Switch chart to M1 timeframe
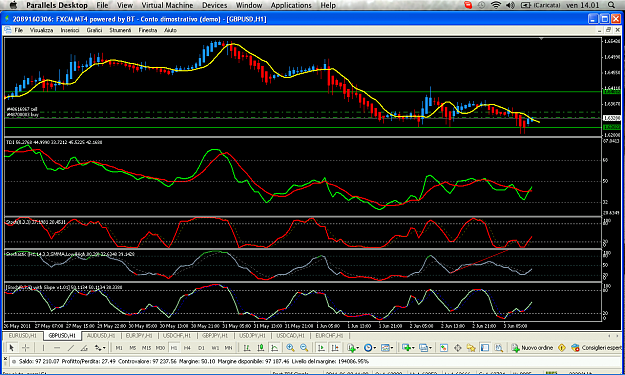This screenshot has width=625, height=375. [x=119, y=348]
